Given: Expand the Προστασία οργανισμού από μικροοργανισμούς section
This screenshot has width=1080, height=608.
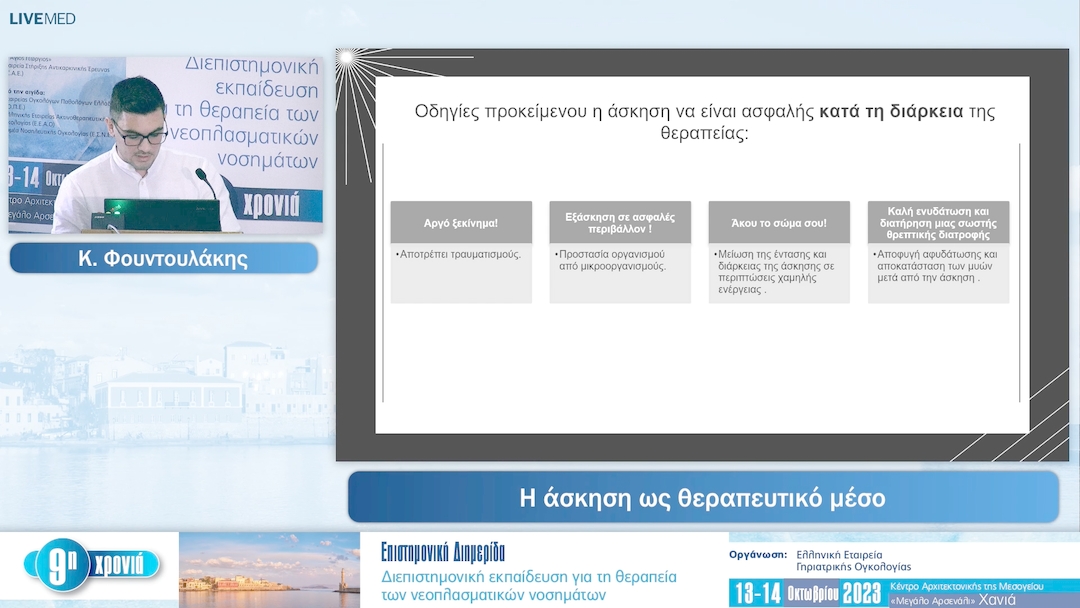Looking at the screenshot, I should pyautogui.click(x=619, y=260).
